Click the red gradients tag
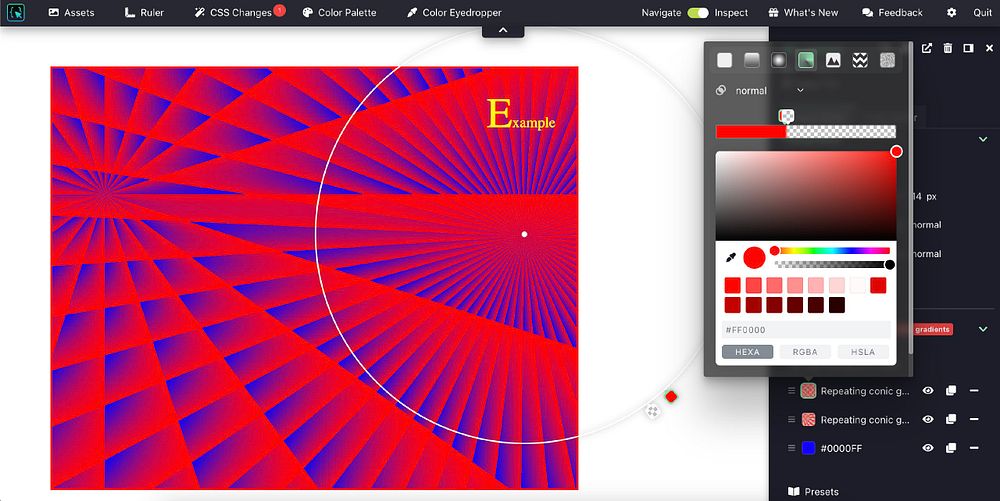 click(932, 330)
